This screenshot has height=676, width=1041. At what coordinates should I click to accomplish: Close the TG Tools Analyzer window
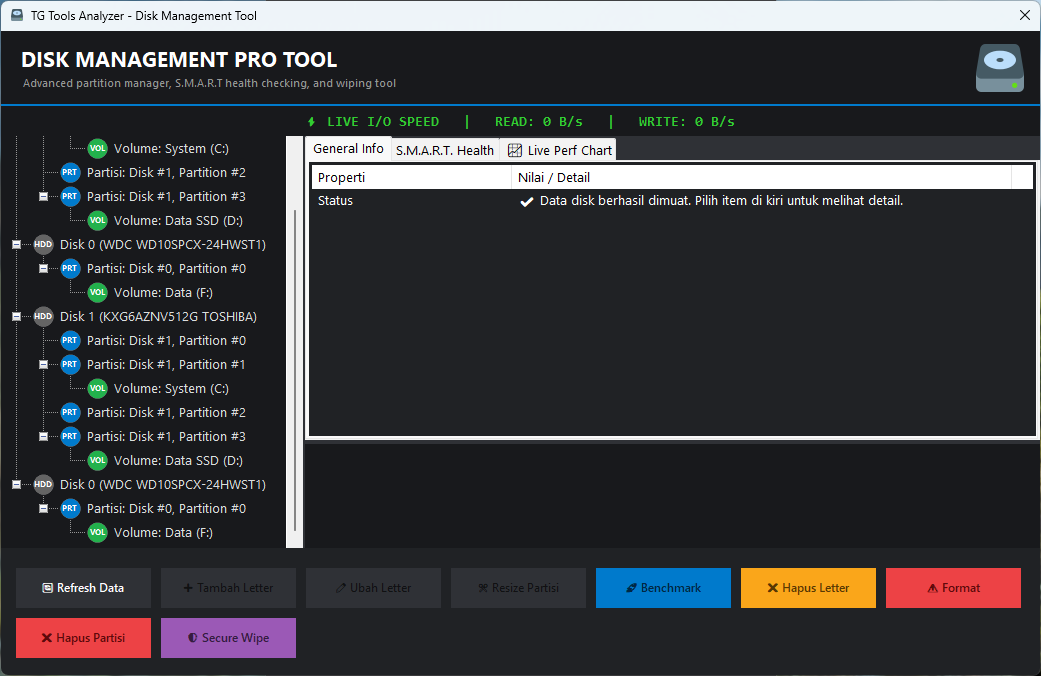(1024, 15)
